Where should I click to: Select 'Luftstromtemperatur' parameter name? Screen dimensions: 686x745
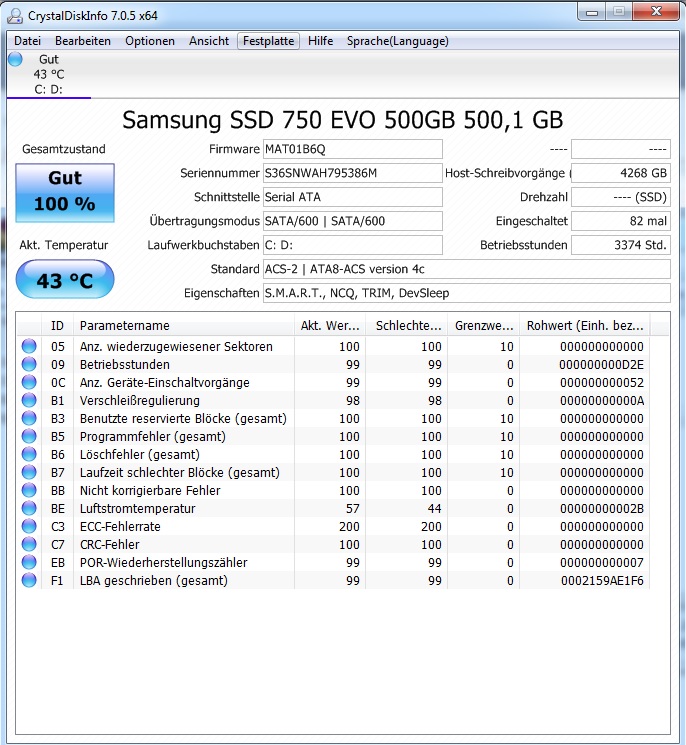[x=137, y=509]
